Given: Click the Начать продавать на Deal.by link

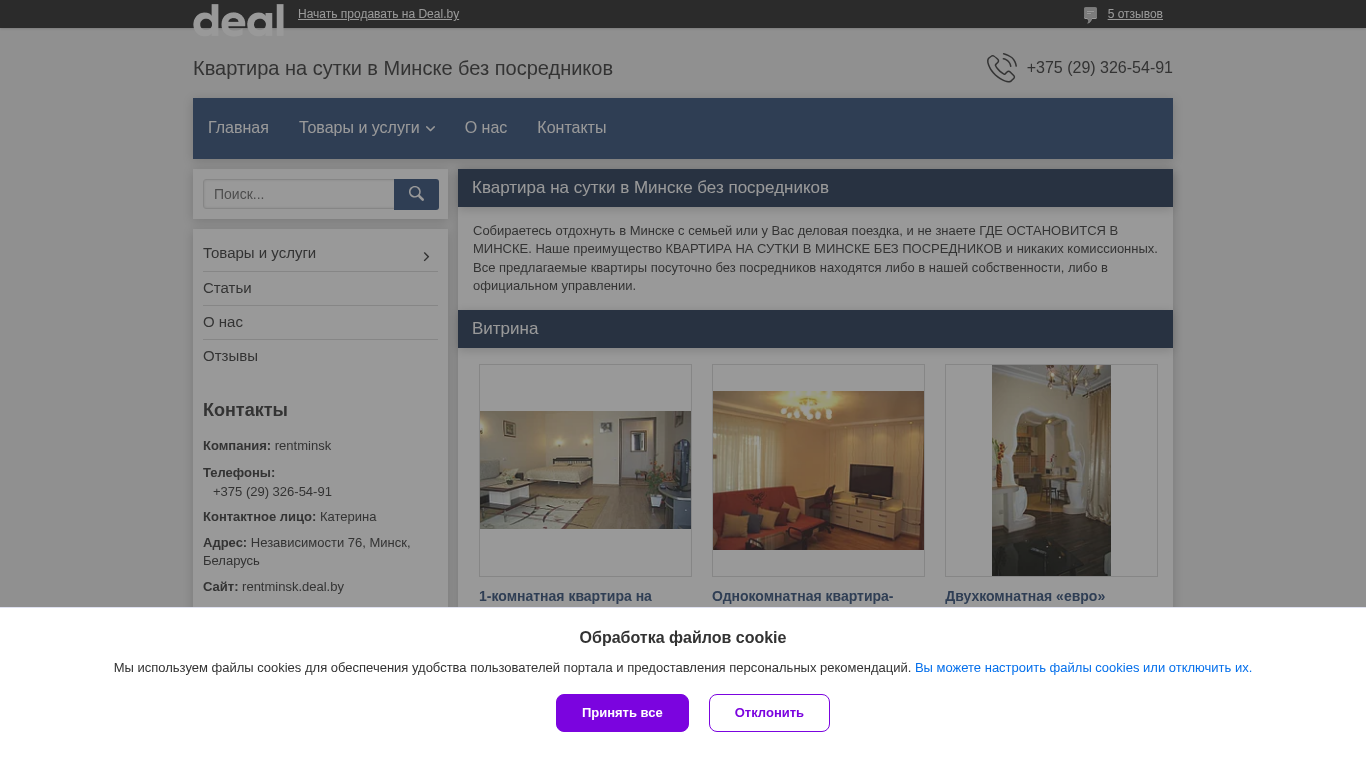Looking at the screenshot, I should [x=379, y=14].
